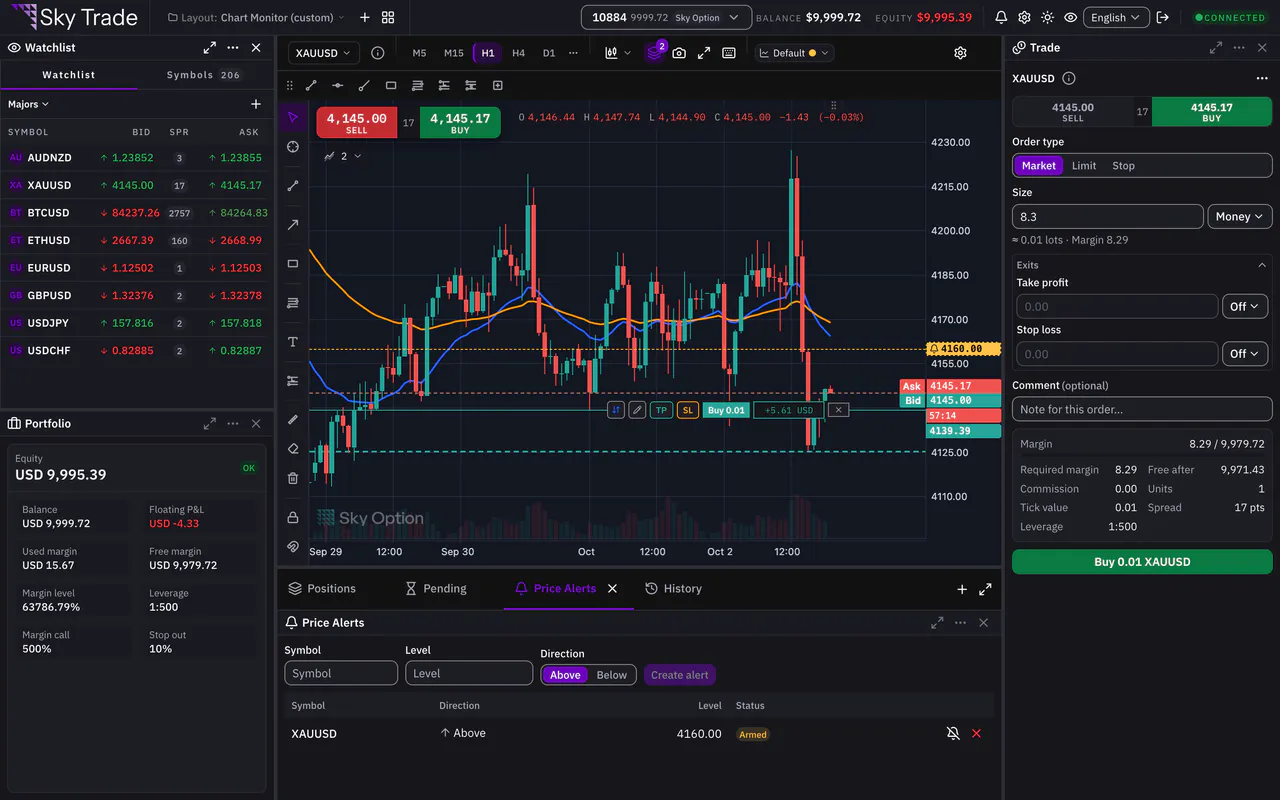
Task: Open the chart keyboard shortcuts icon
Action: click(x=729, y=53)
